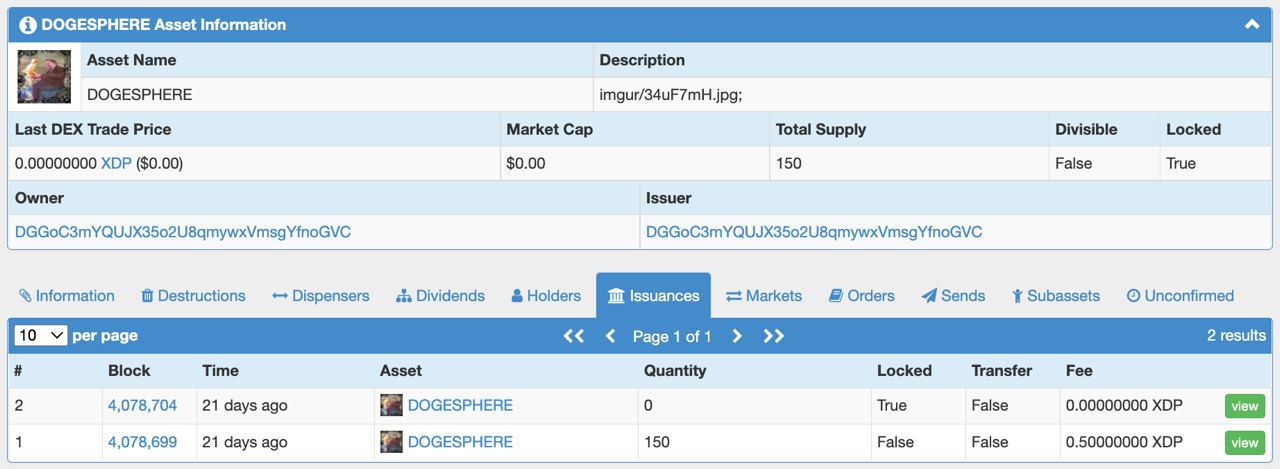Click the book icon on Orders tab

836,296
